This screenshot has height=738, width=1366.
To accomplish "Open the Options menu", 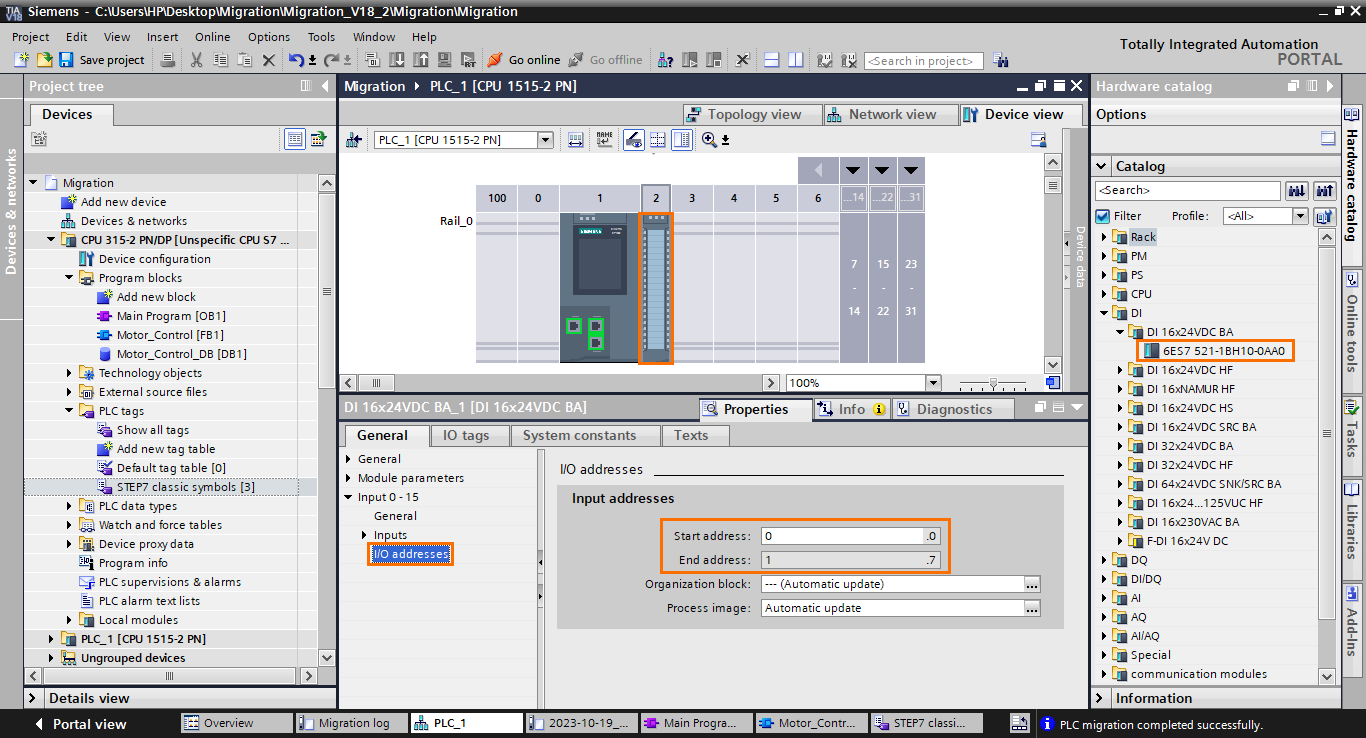I will tap(268, 37).
